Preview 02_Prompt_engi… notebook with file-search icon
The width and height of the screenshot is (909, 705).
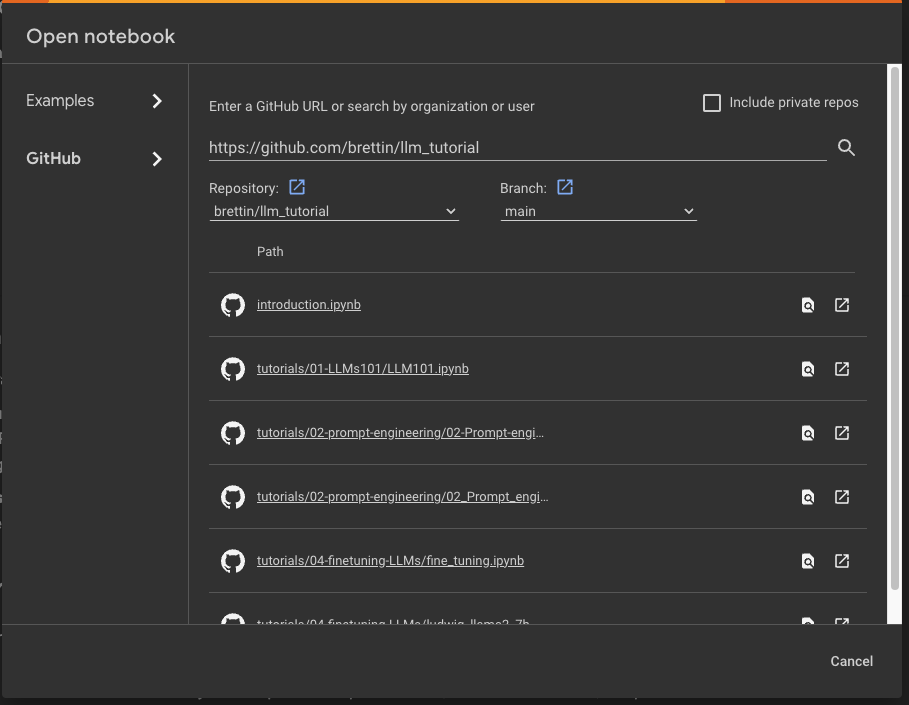[x=808, y=497]
